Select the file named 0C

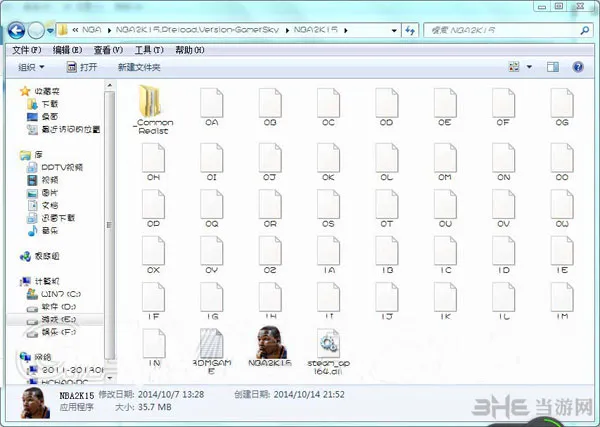(x=328, y=107)
